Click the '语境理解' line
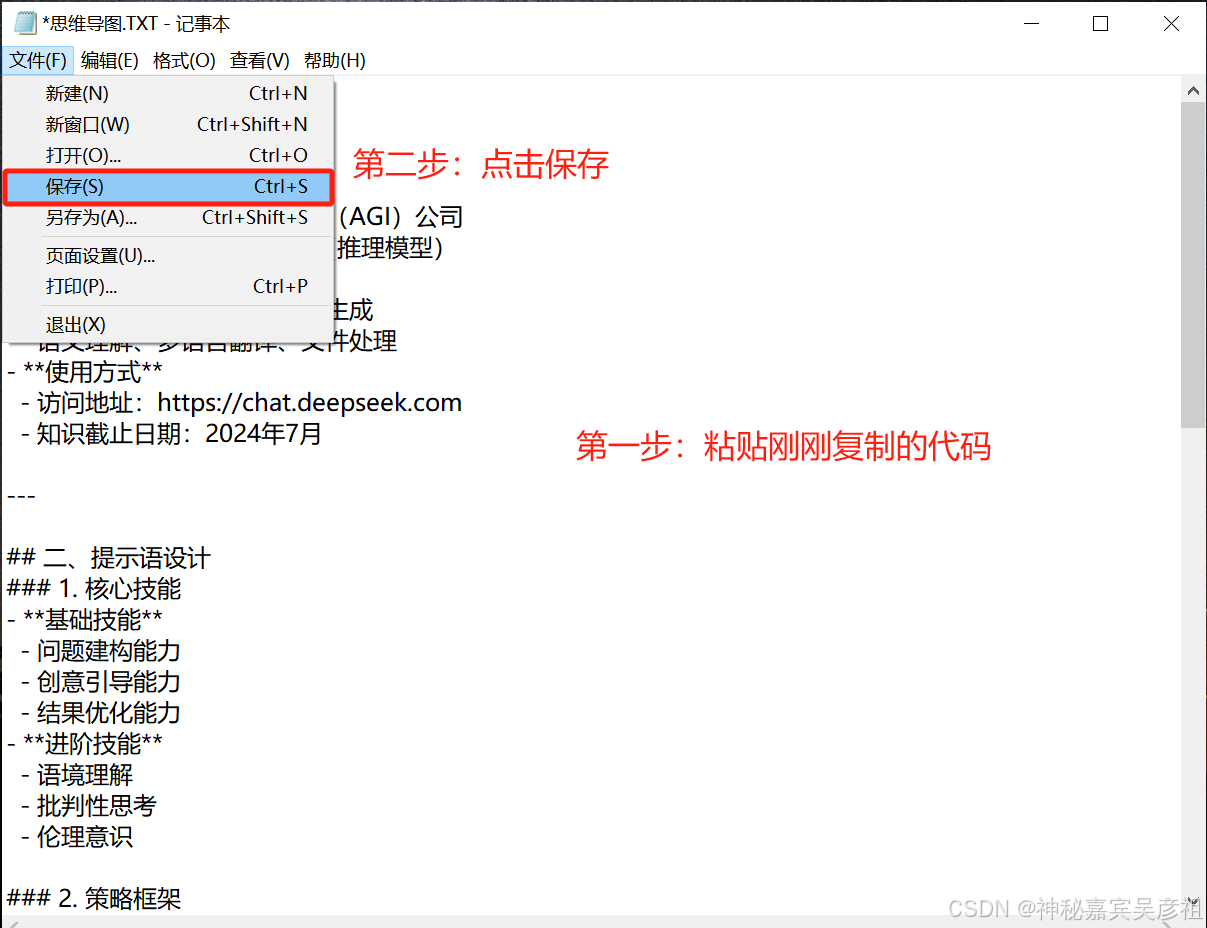The width and height of the screenshot is (1207, 928). pyautogui.click(x=77, y=775)
